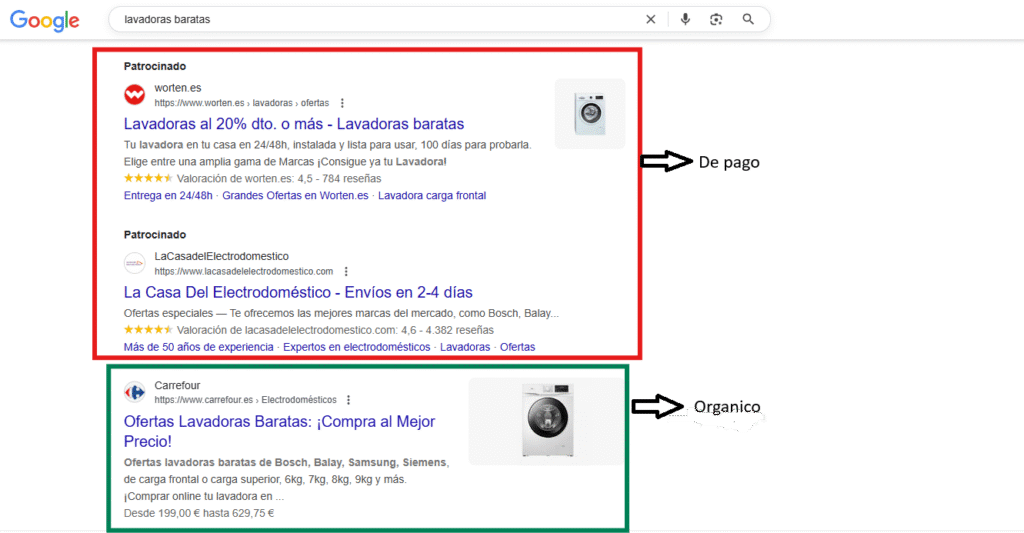Follow 'Grandes Ofertas en Worten.es' sitelink

coord(295,195)
